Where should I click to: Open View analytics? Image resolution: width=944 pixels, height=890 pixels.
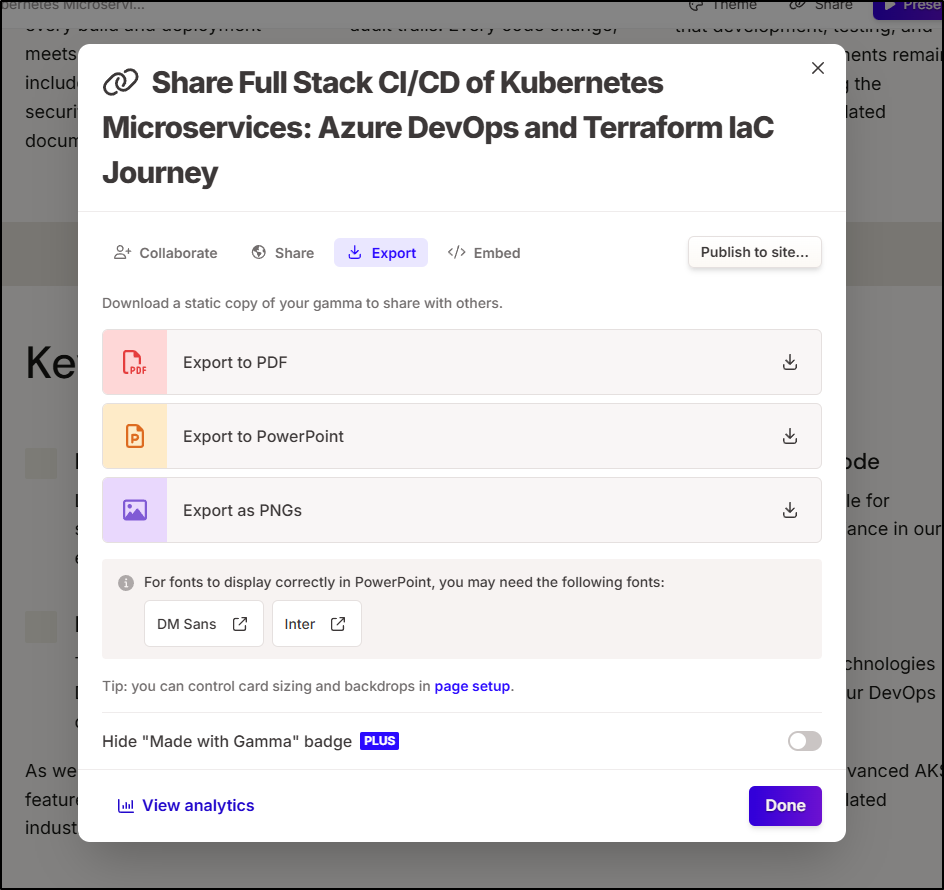tap(186, 806)
